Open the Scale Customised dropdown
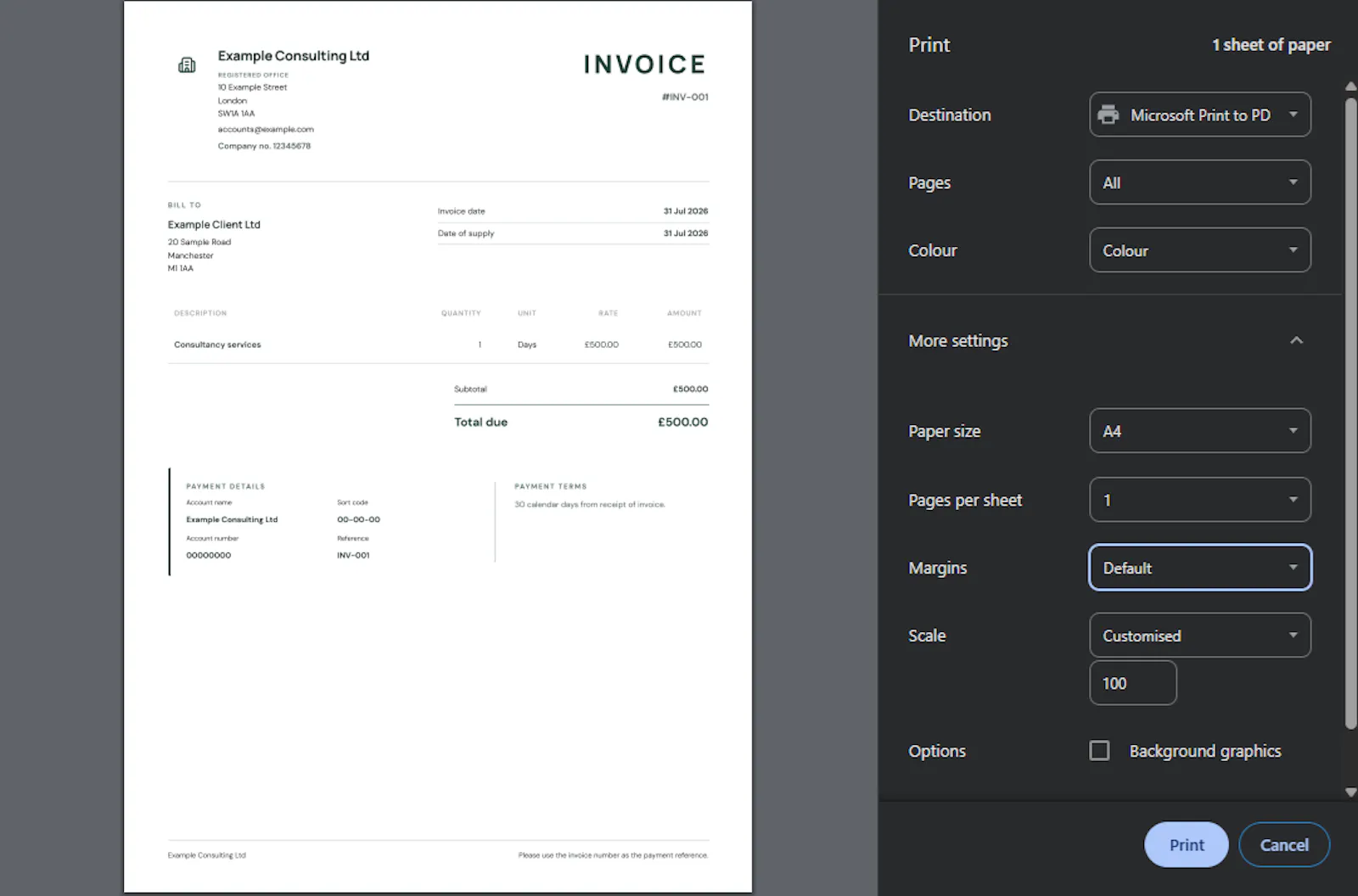Screen dimensions: 1358x896 tap(1200, 636)
